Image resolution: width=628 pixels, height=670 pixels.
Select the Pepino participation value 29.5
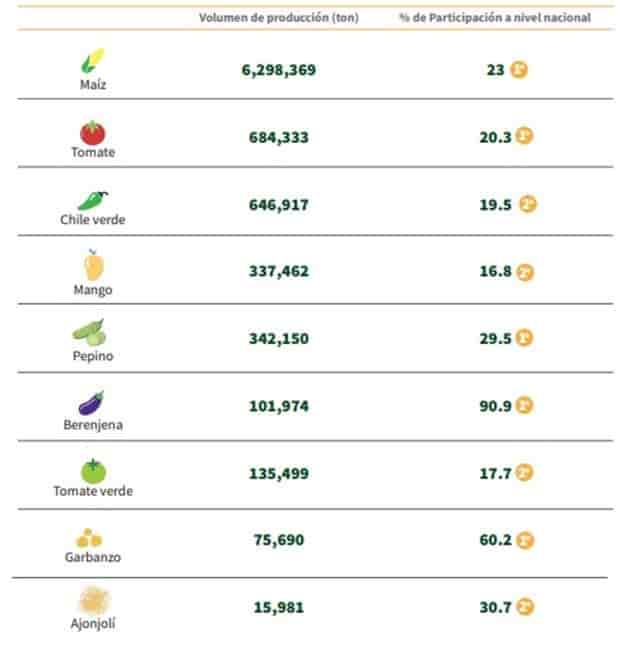coord(496,338)
